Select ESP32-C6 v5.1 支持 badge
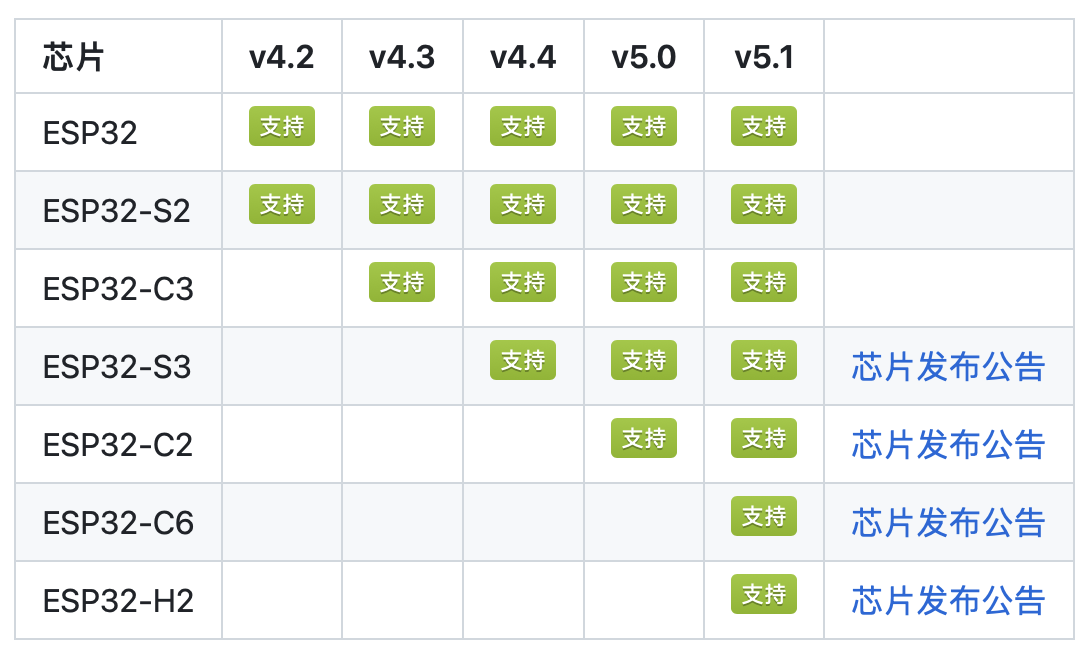Image resolution: width=1092 pixels, height=654 pixels. click(x=763, y=516)
